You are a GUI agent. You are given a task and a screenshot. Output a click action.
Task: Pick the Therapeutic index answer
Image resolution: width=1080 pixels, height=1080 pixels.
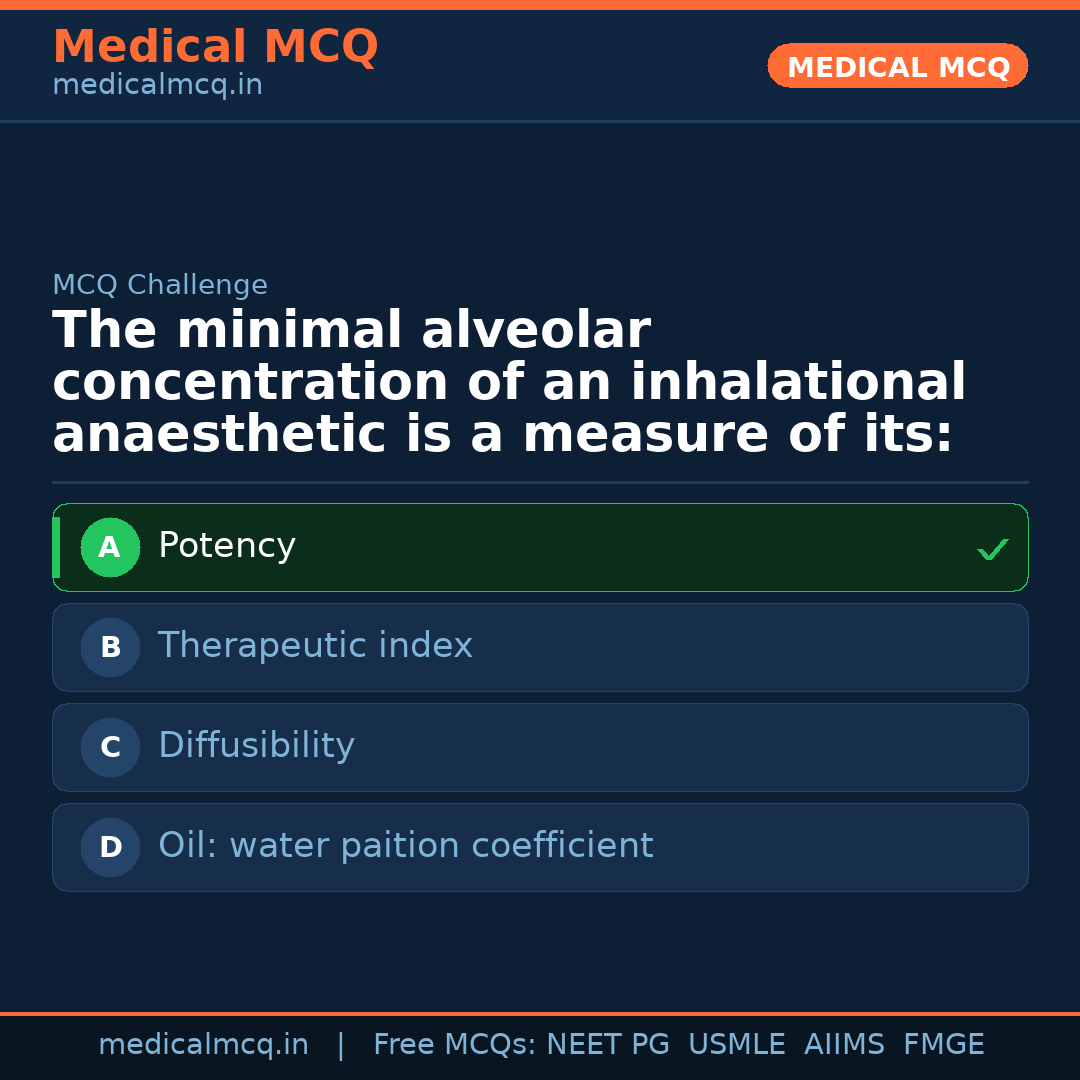click(x=315, y=646)
